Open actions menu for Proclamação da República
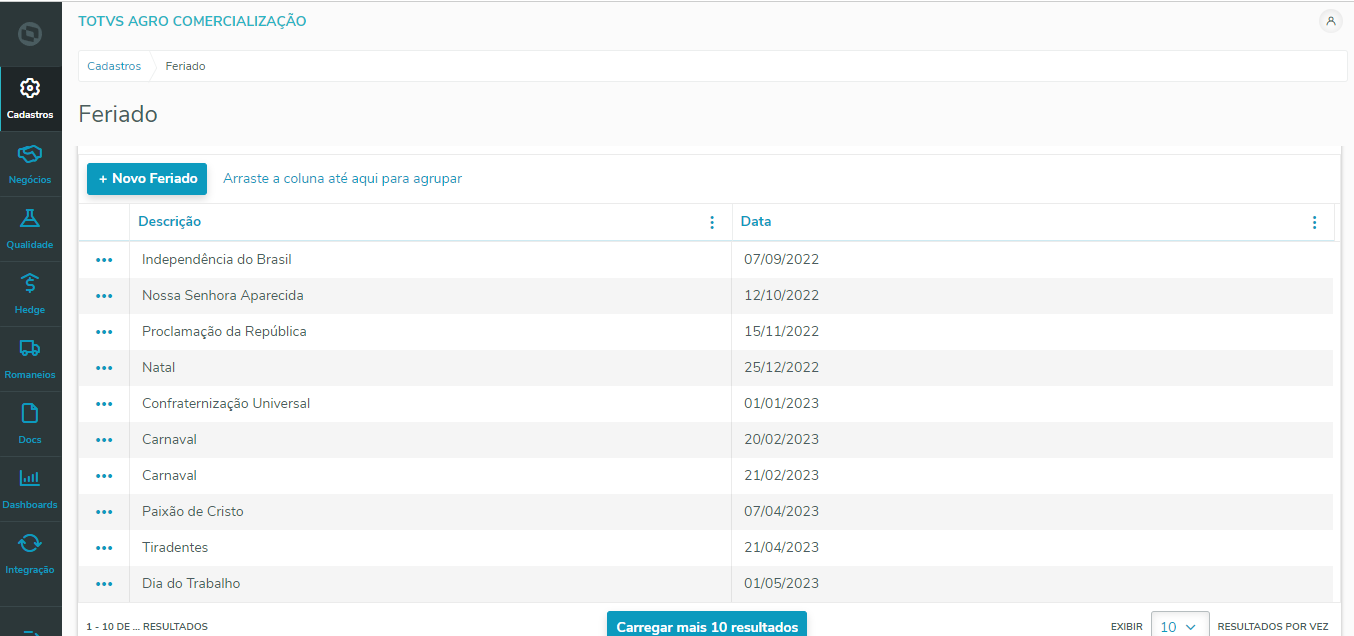Image resolution: width=1354 pixels, height=636 pixels. [104, 332]
